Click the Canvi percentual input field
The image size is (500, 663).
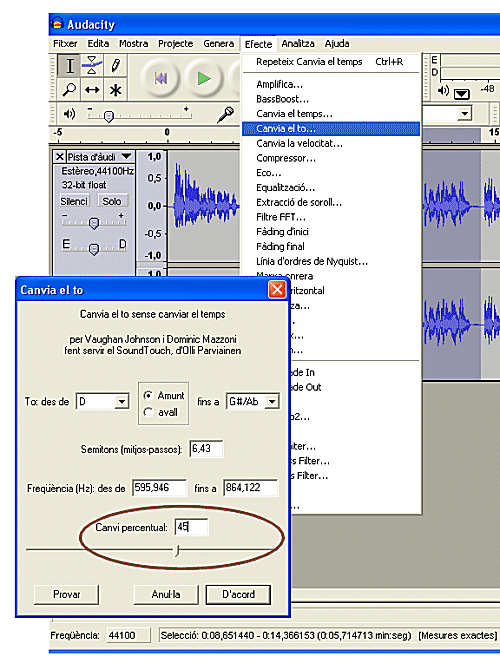191,527
